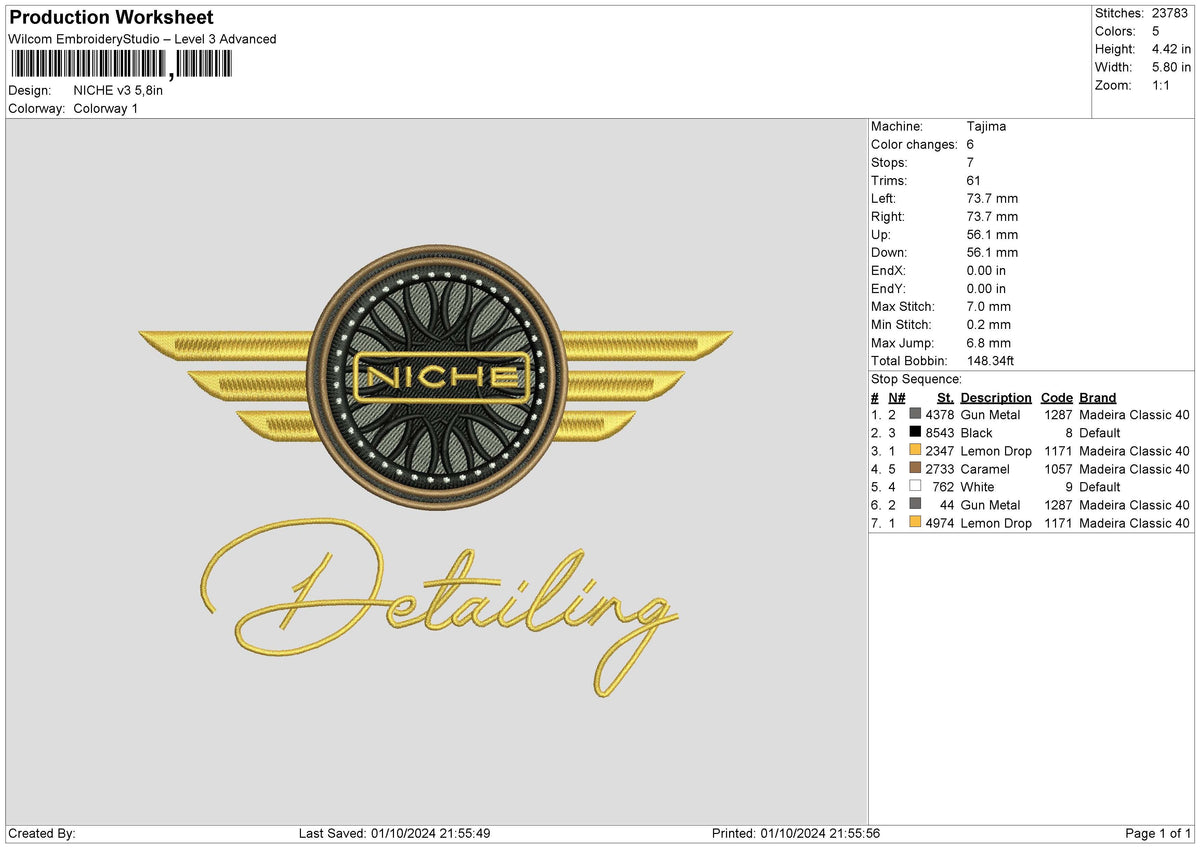Click the Lemon Drop swatch in stop 3

[915, 450]
